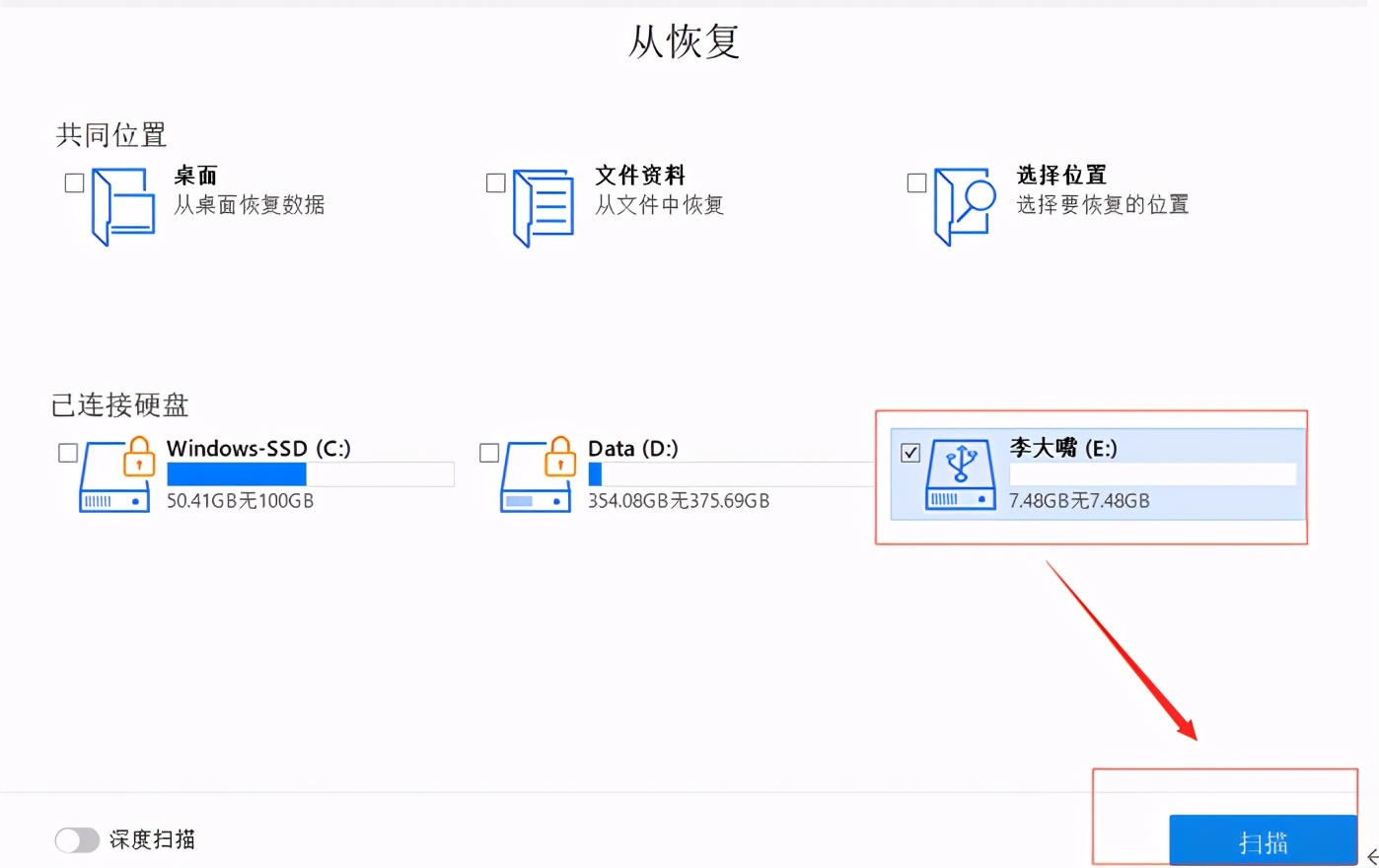Click the 深度扫描 label
1379x868 pixels.
152,840
